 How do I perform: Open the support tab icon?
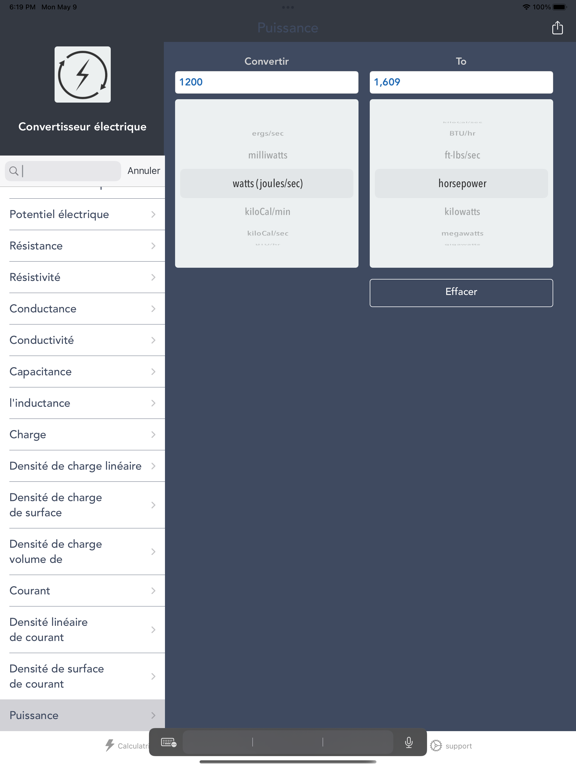pyautogui.click(x=436, y=745)
